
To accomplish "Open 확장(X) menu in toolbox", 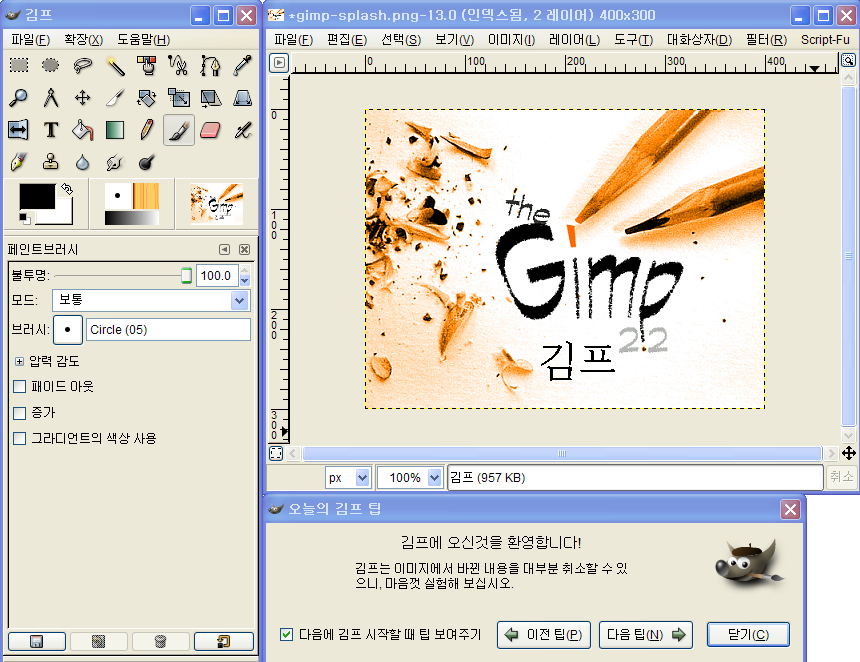I will point(83,39).
